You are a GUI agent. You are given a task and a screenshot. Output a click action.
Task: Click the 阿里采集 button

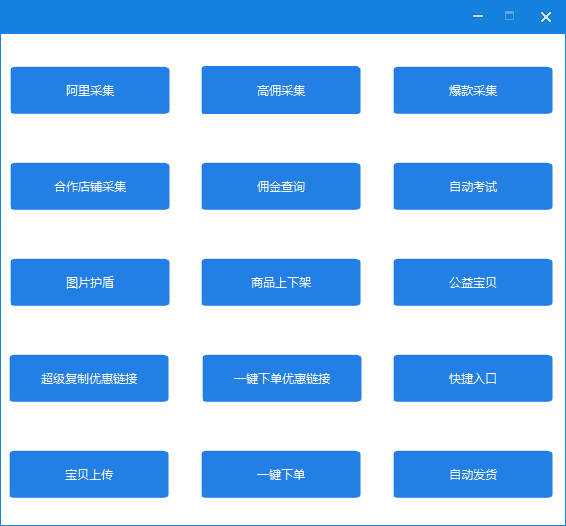(90, 90)
